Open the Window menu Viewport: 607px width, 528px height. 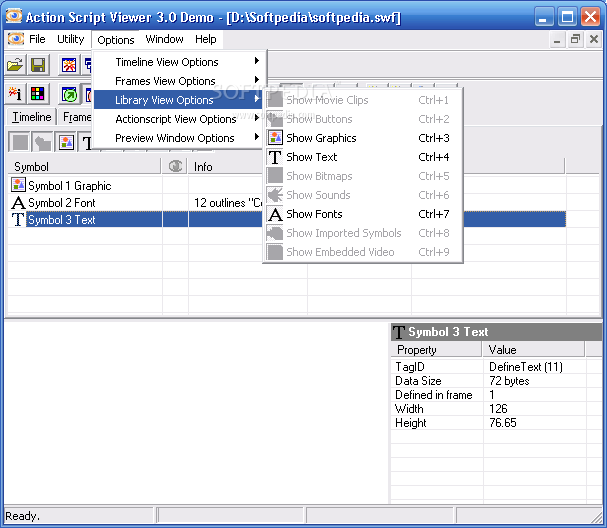(164, 39)
